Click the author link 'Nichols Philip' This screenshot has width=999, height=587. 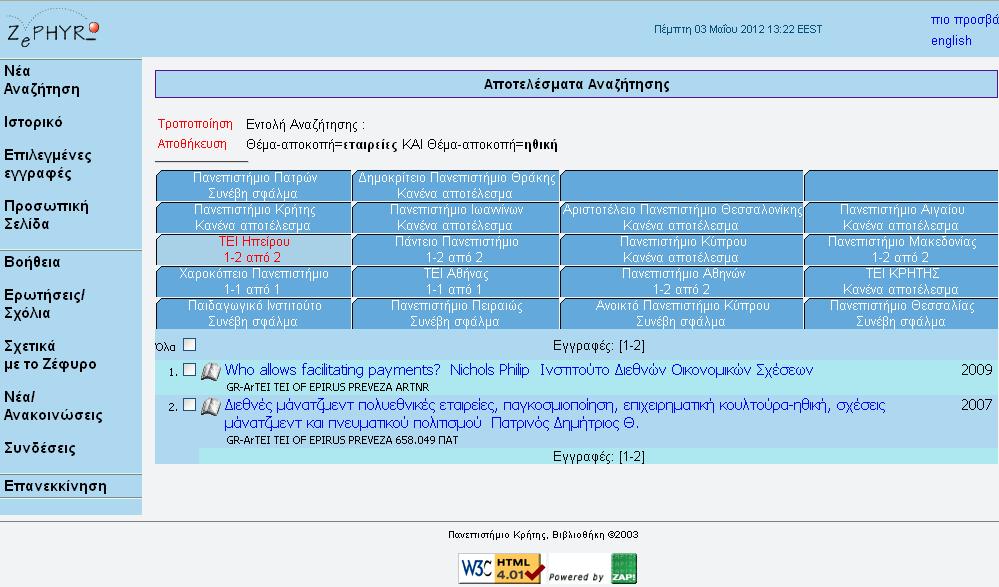coord(489,370)
